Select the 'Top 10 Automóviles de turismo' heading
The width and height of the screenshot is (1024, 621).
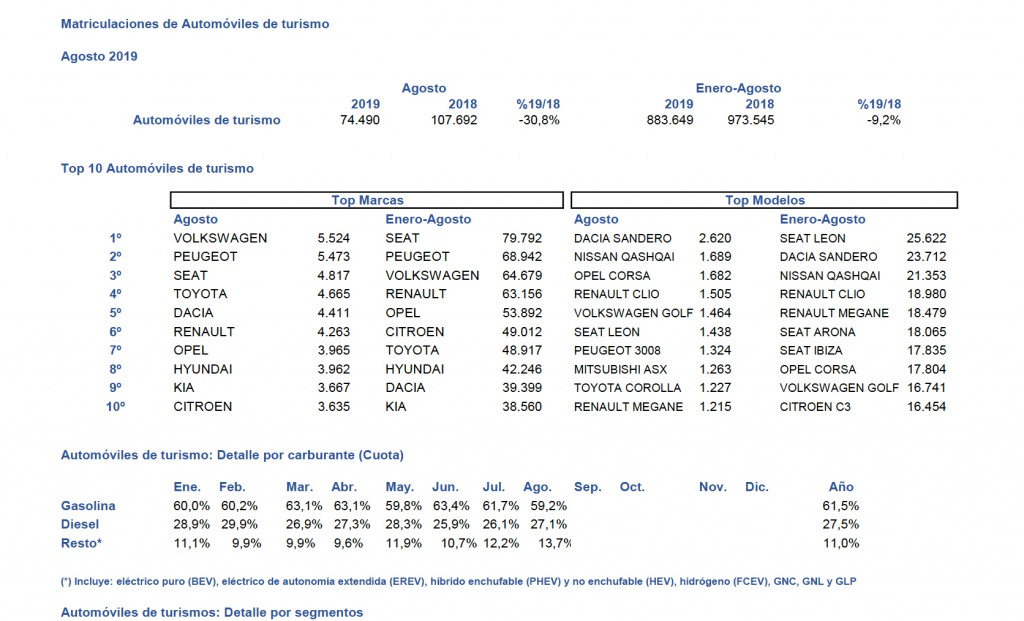coord(157,168)
